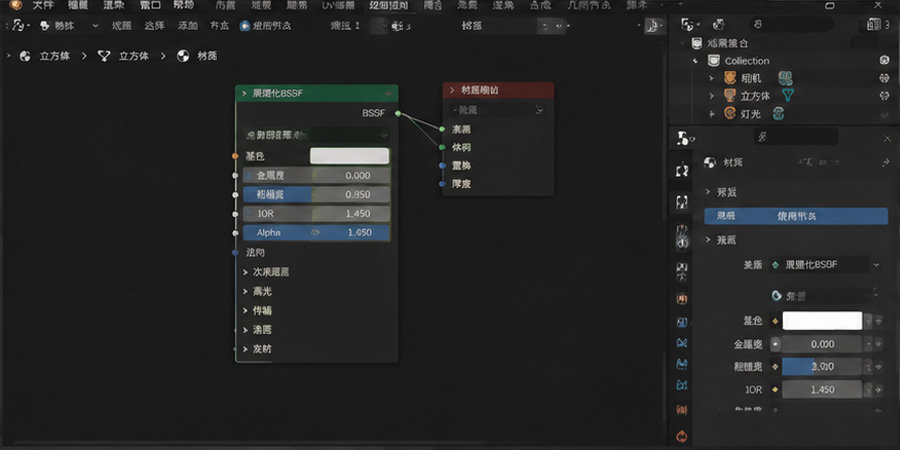Open the 窗口 menu in top bar

[x=150, y=5]
